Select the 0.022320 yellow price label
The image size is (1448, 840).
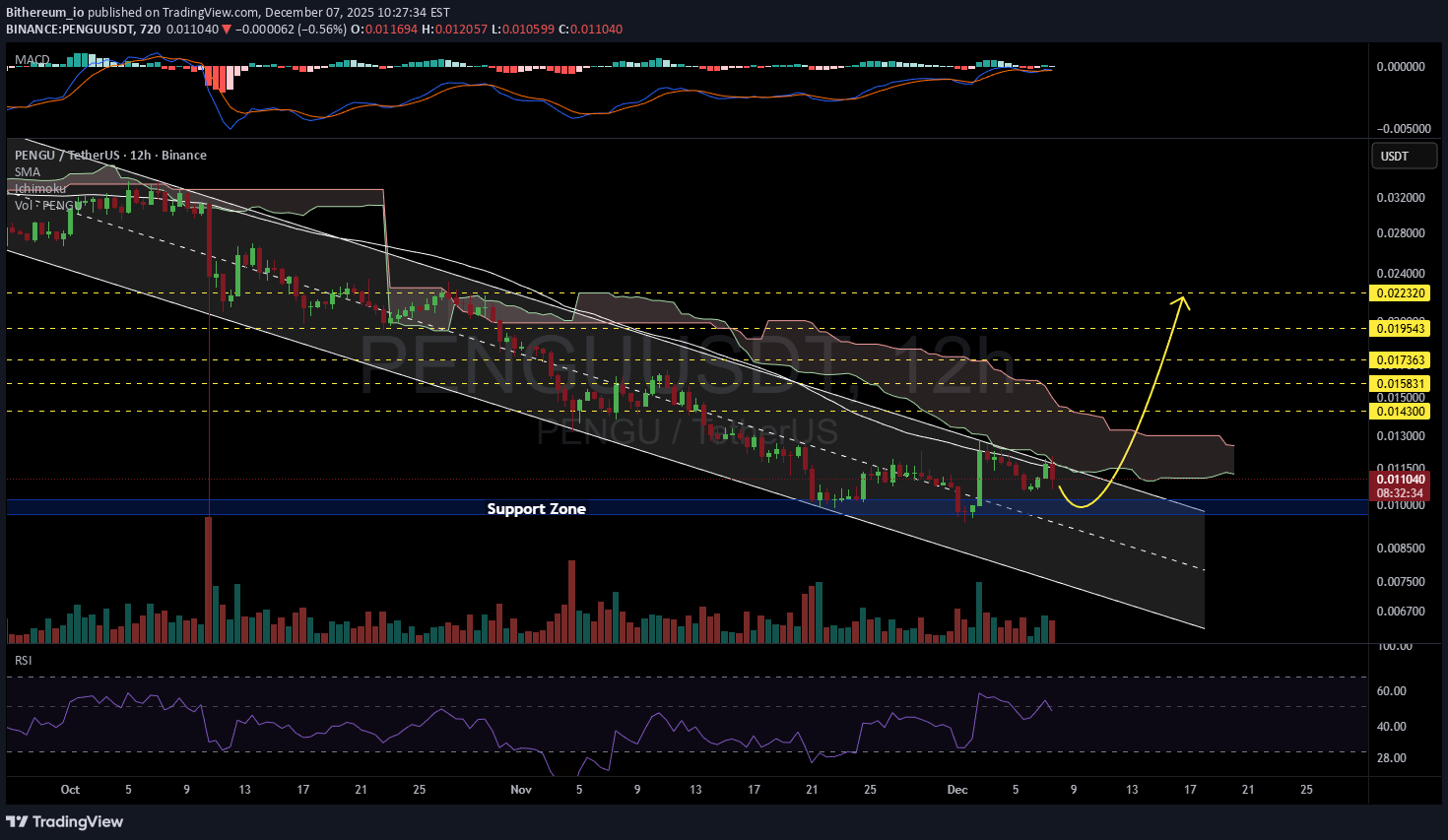(x=1400, y=293)
